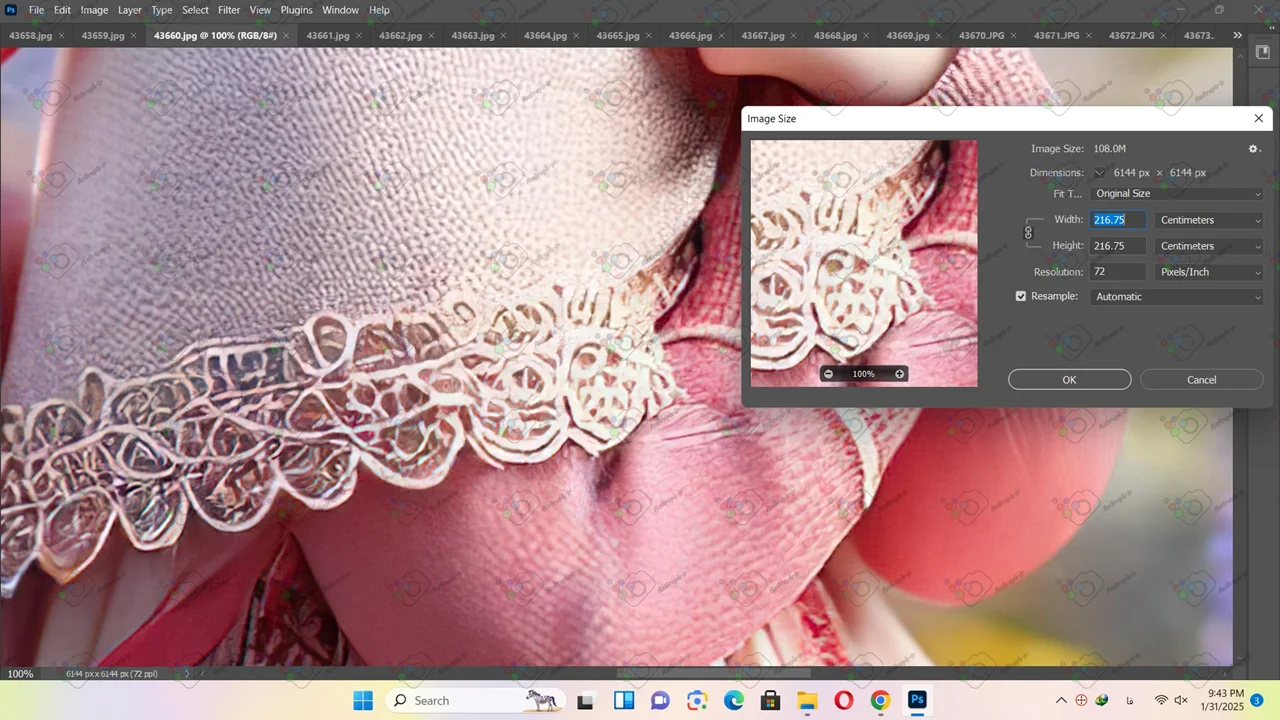Click the tab overflow double-arrow icon
This screenshot has height=720, width=1280.
1237,35
